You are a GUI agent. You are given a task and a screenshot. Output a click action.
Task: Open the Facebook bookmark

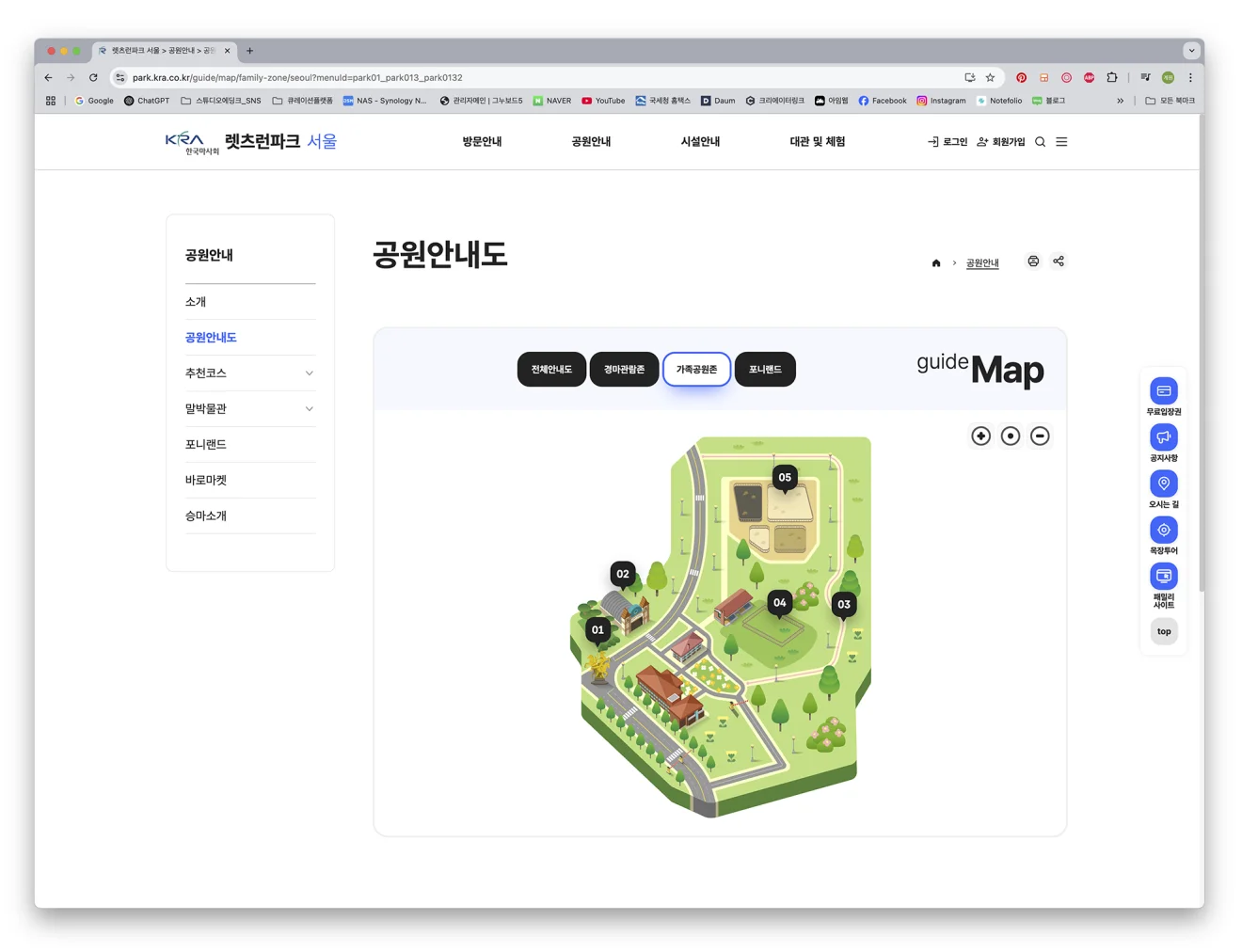883,101
